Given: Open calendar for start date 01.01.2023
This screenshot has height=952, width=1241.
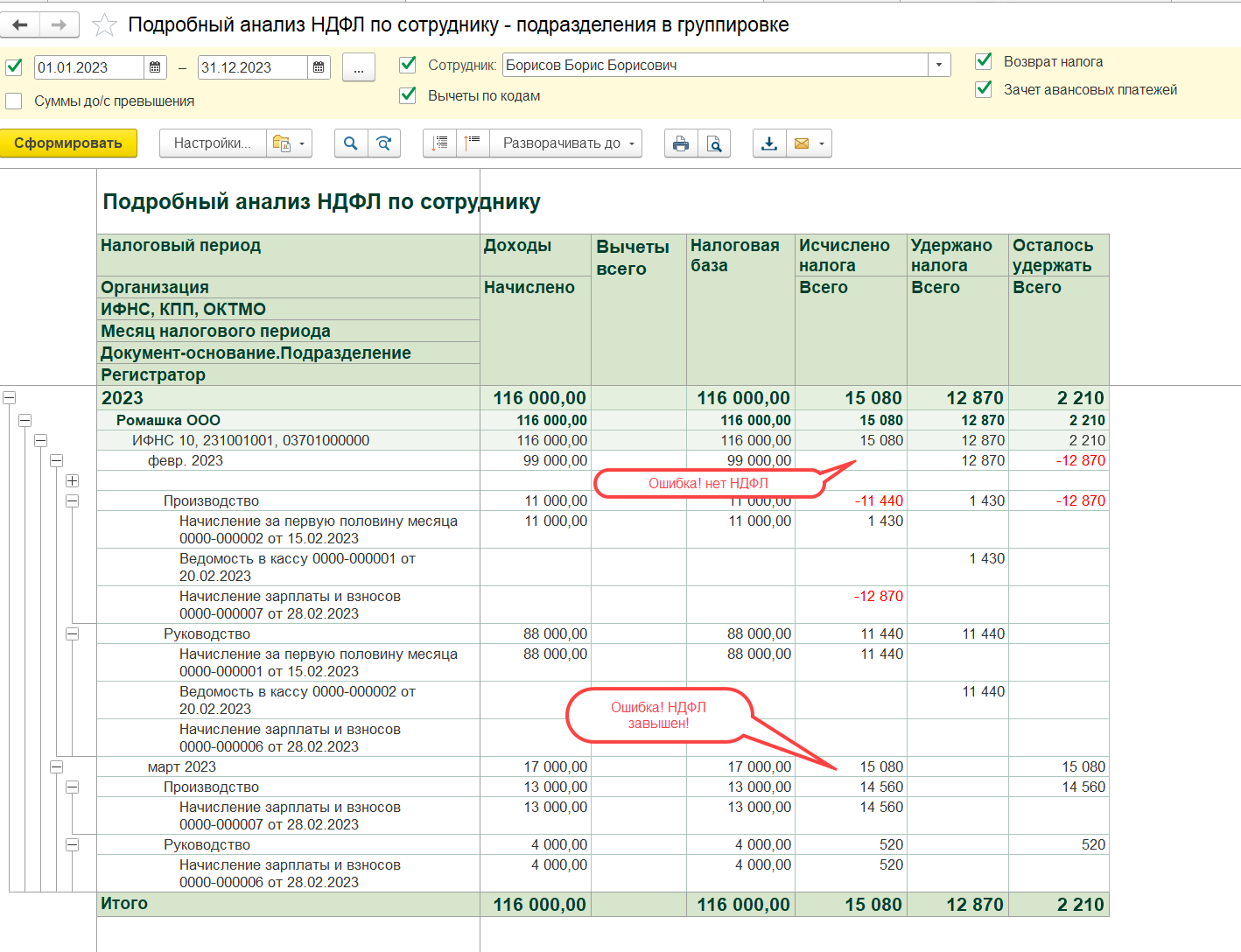Looking at the screenshot, I should coord(155,67).
